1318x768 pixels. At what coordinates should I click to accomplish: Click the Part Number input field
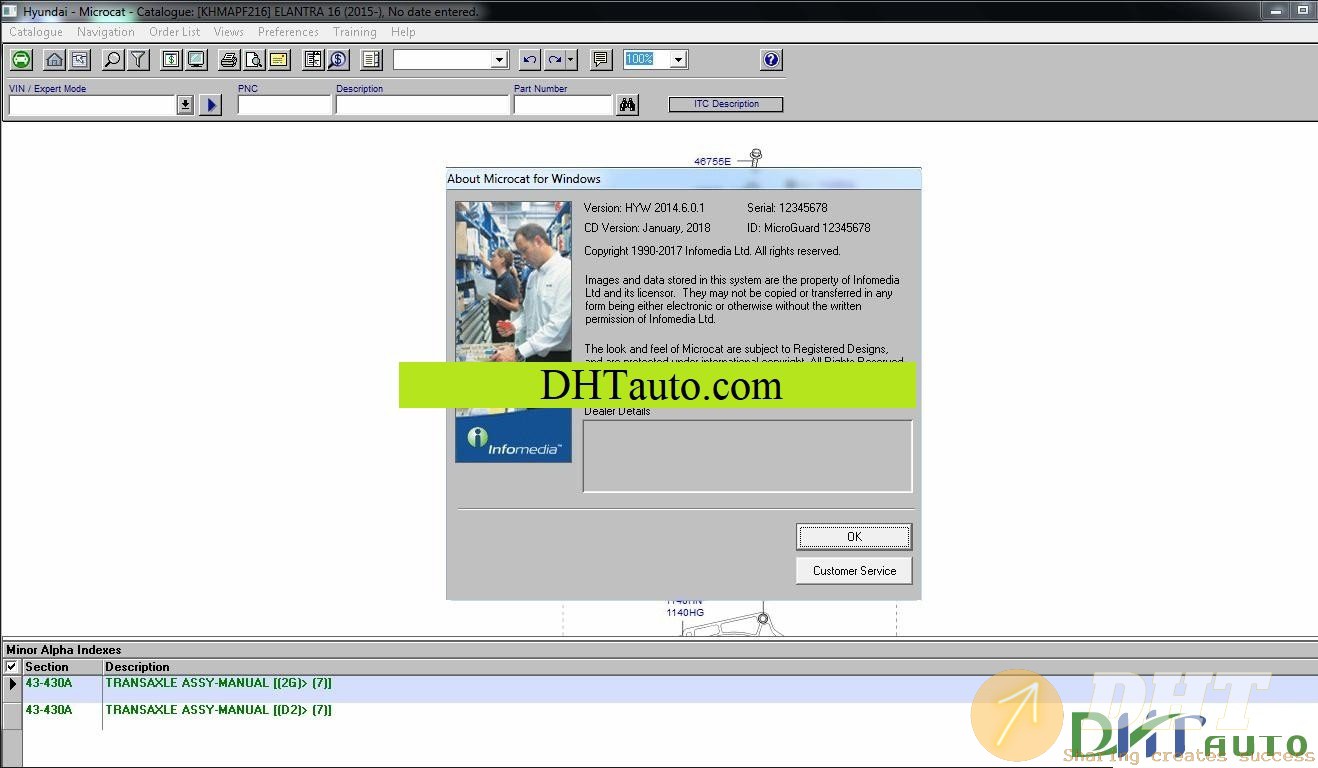tap(563, 105)
